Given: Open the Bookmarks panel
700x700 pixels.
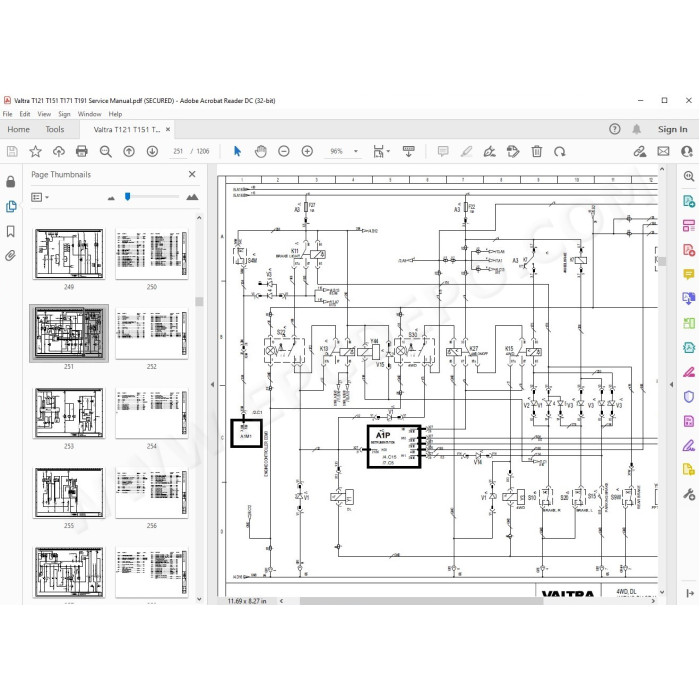Looking at the screenshot, I should (11, 231).
